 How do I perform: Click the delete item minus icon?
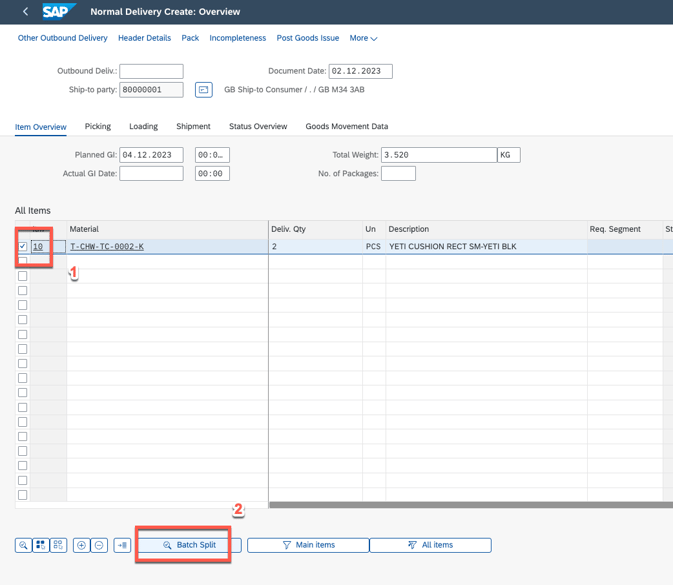pos(99,545)
